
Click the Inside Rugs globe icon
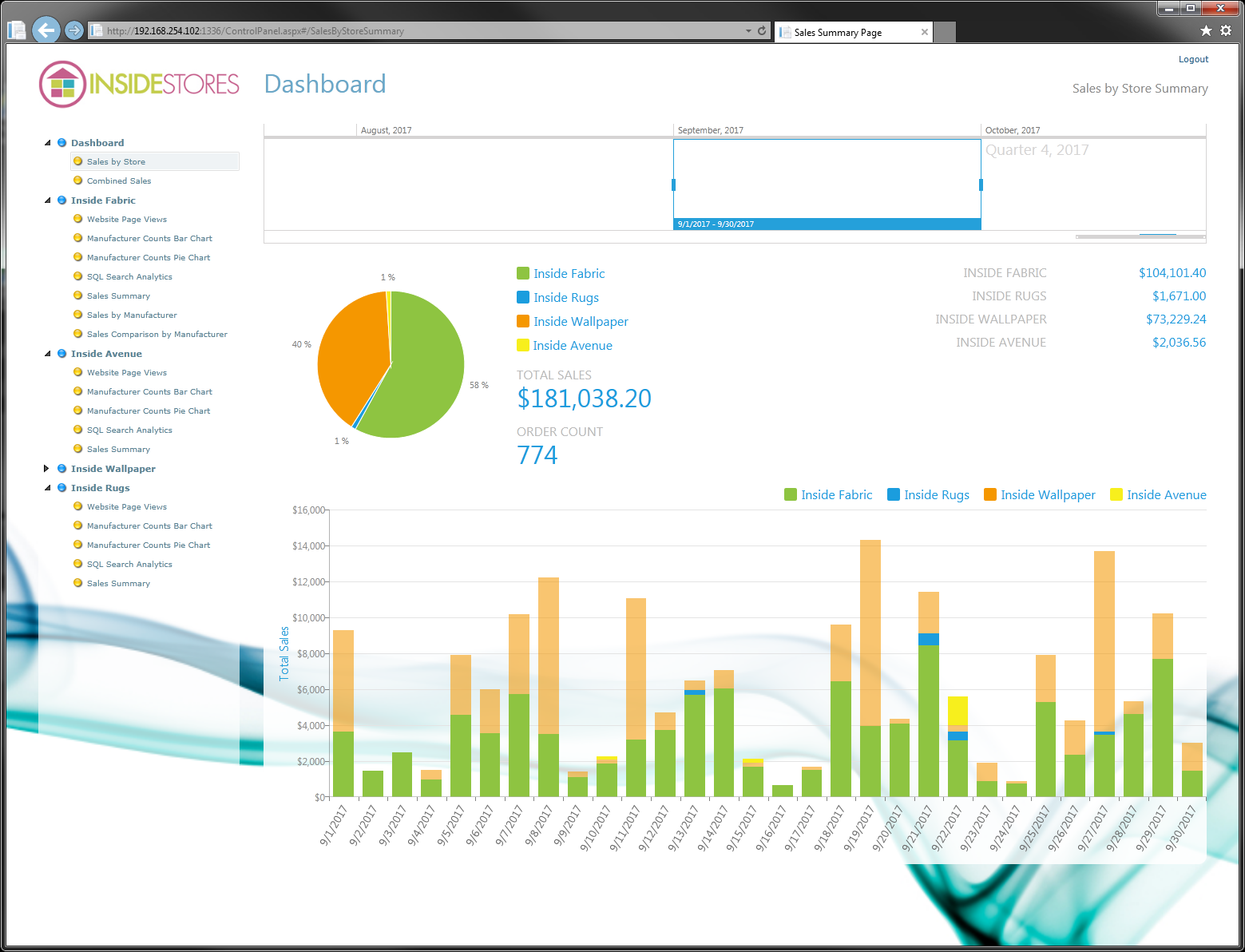pyautogui.click(x=61, y=488)
